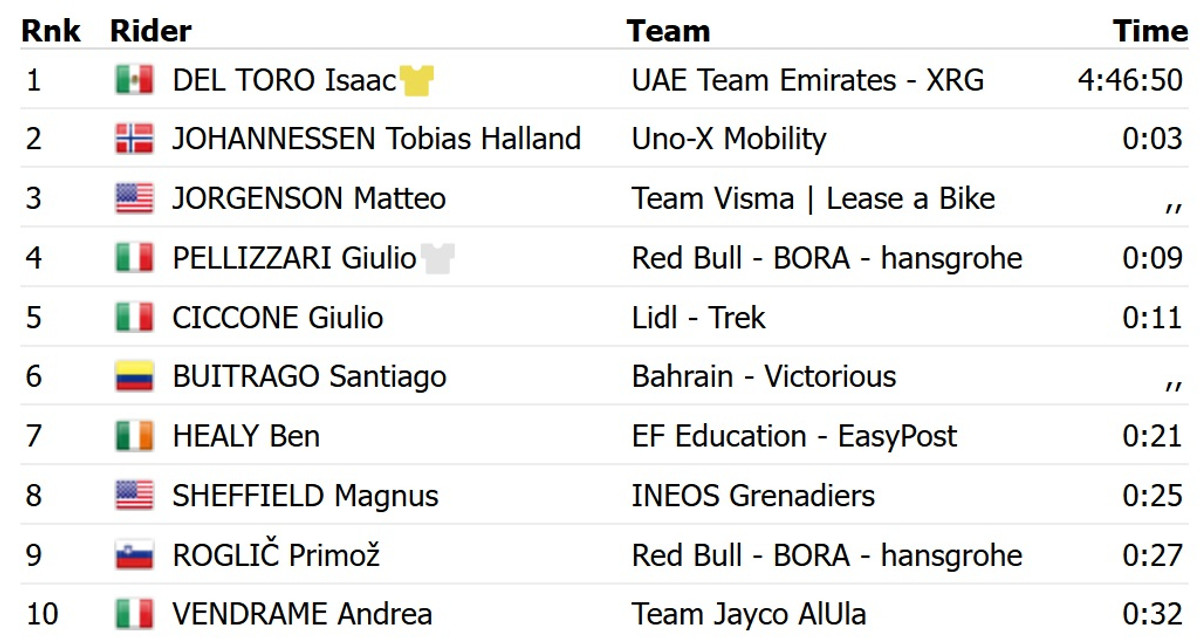The width and height of the screenshot is (1200, 640).
Task: Open rider DEL TORO Isaac's profile
Action: click(x=284, y=80)
